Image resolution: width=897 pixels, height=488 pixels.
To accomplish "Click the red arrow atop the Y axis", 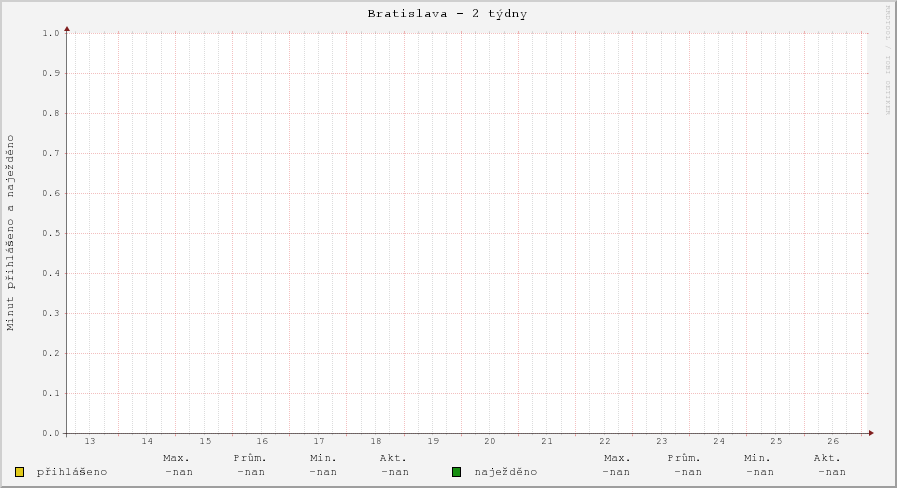I will click(67, 28).
